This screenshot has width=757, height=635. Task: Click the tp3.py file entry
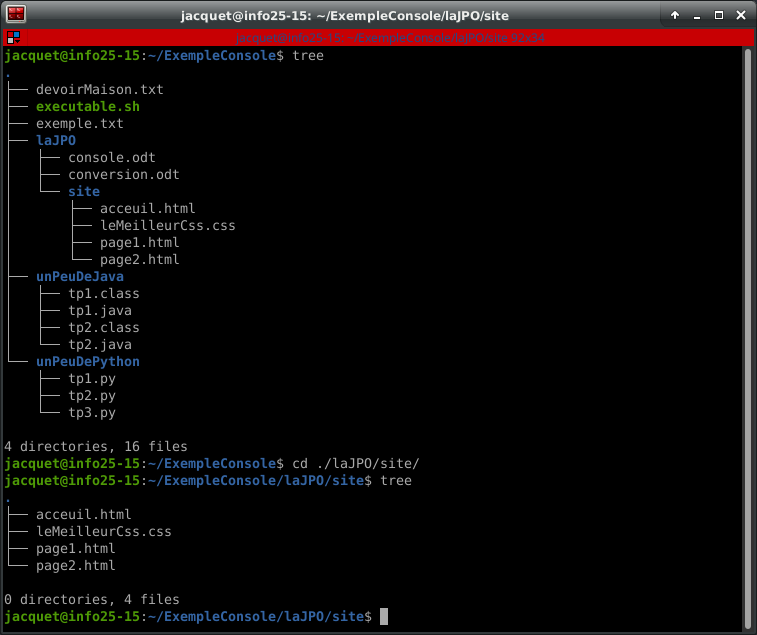point(92,412)
